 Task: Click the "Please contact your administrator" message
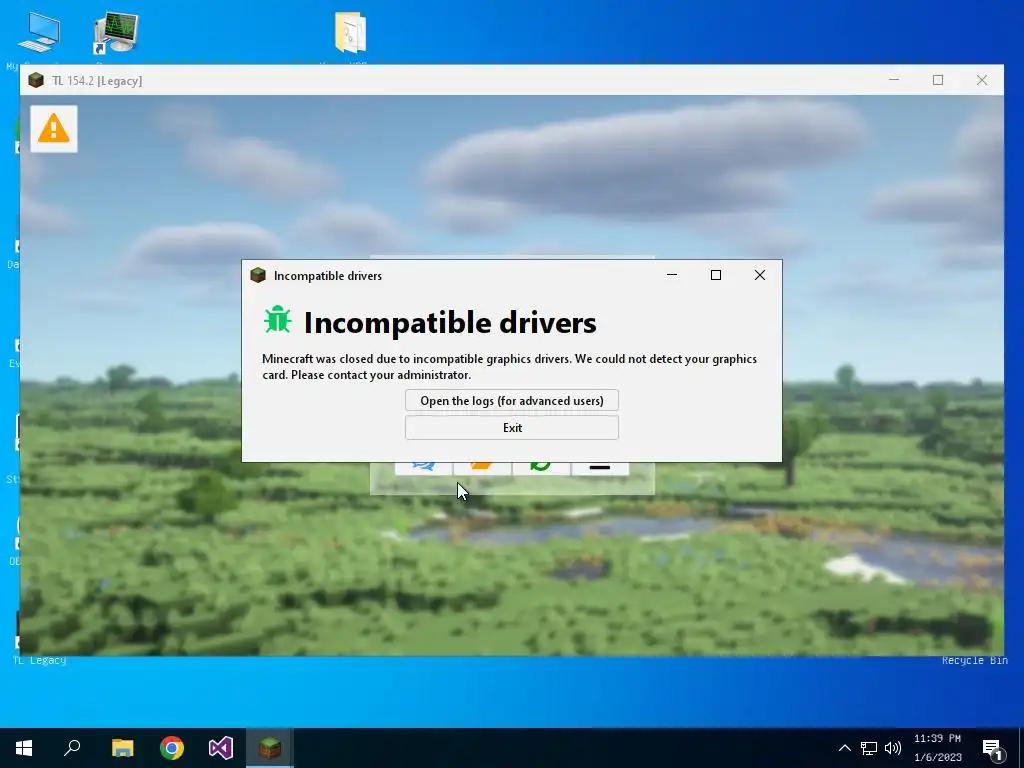pyautogui.click(x=381, y=375)
